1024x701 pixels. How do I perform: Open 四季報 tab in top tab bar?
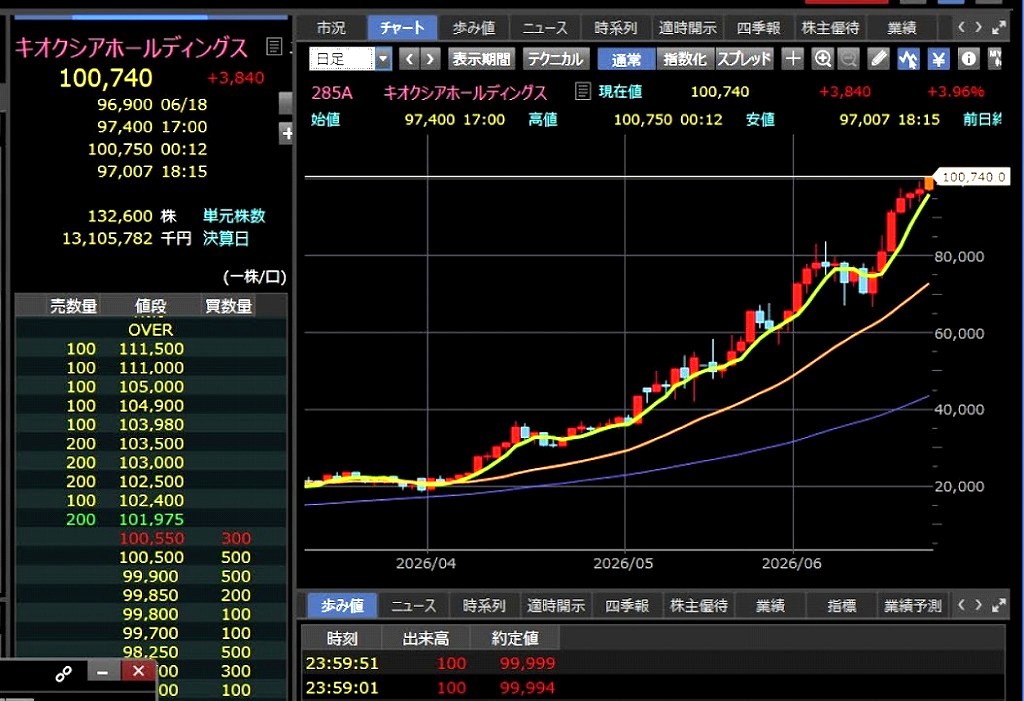759,27
